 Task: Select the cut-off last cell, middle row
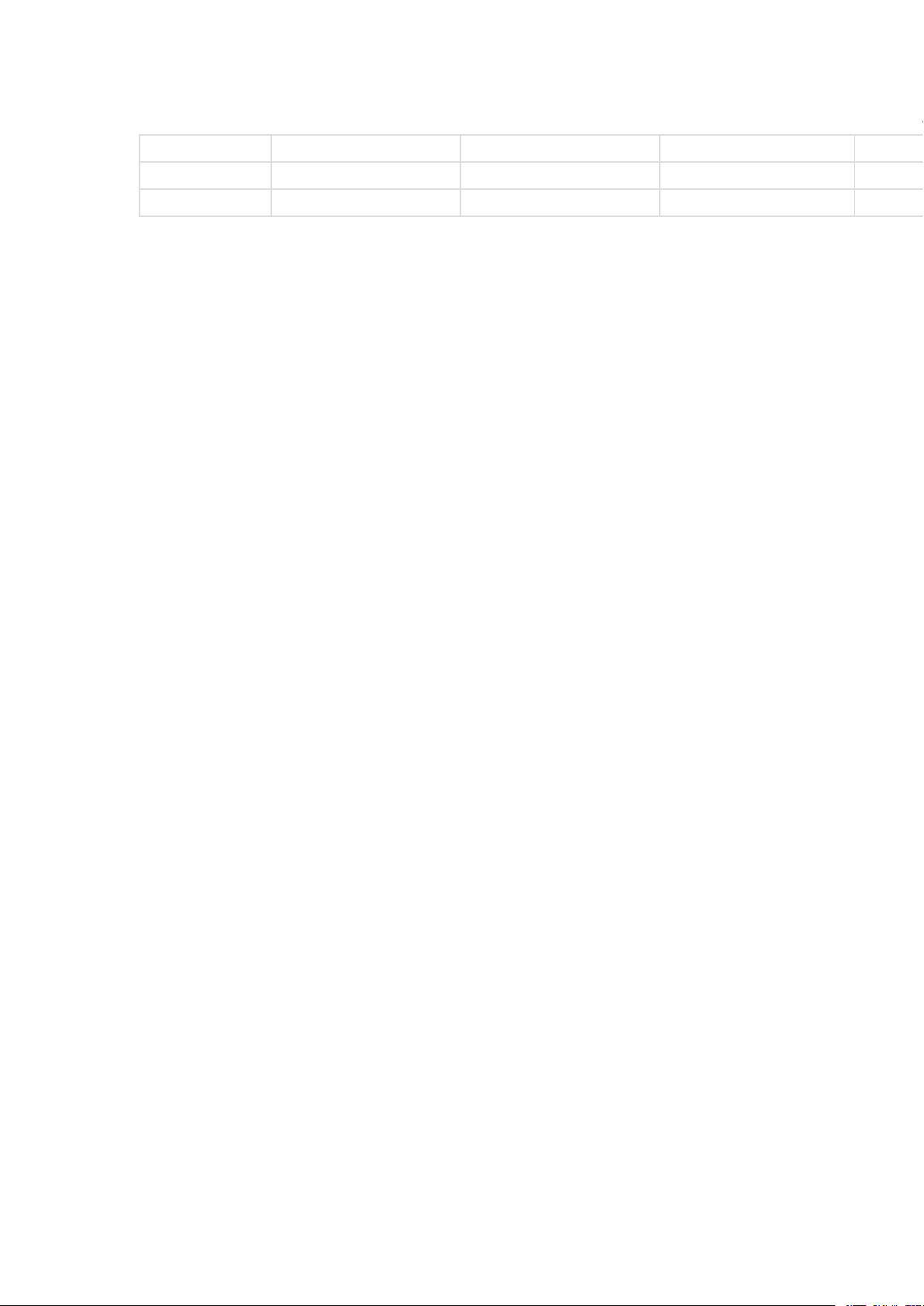890,175
